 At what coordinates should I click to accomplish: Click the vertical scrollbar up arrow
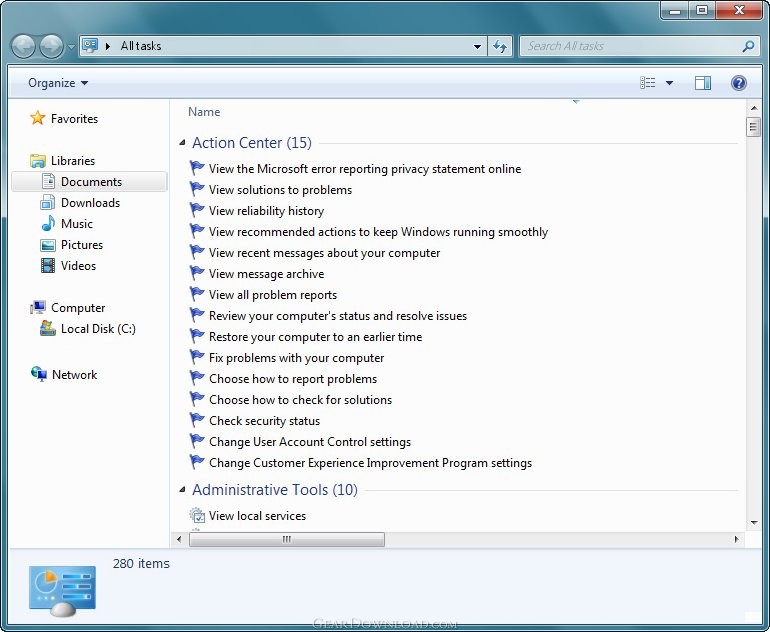[x=753, y=108]
